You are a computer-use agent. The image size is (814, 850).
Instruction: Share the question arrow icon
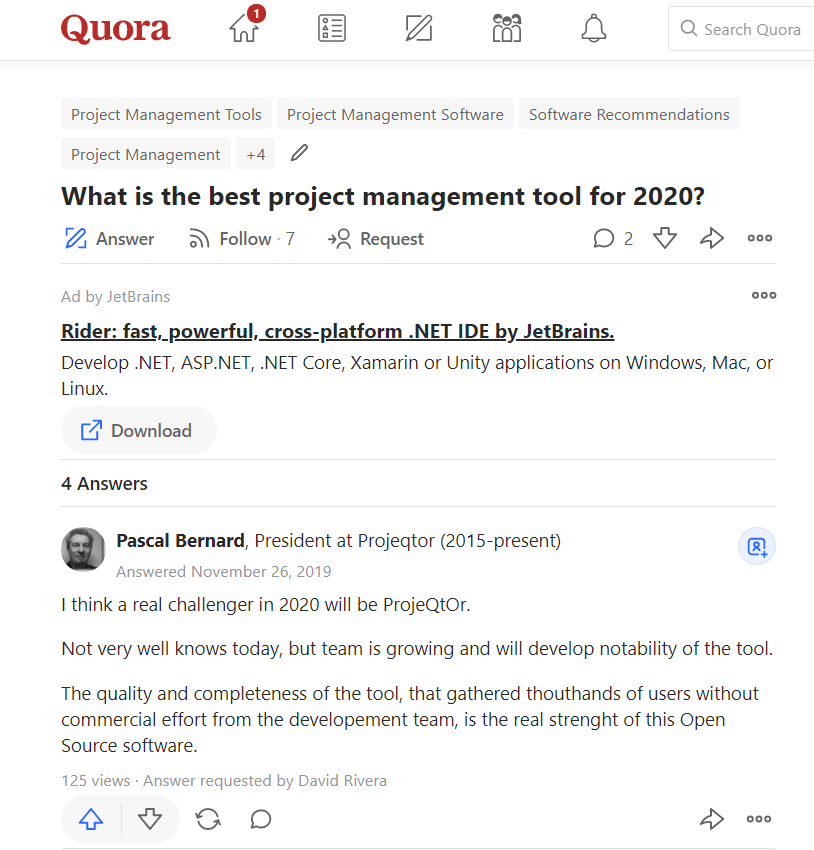(x=712, y=238)
